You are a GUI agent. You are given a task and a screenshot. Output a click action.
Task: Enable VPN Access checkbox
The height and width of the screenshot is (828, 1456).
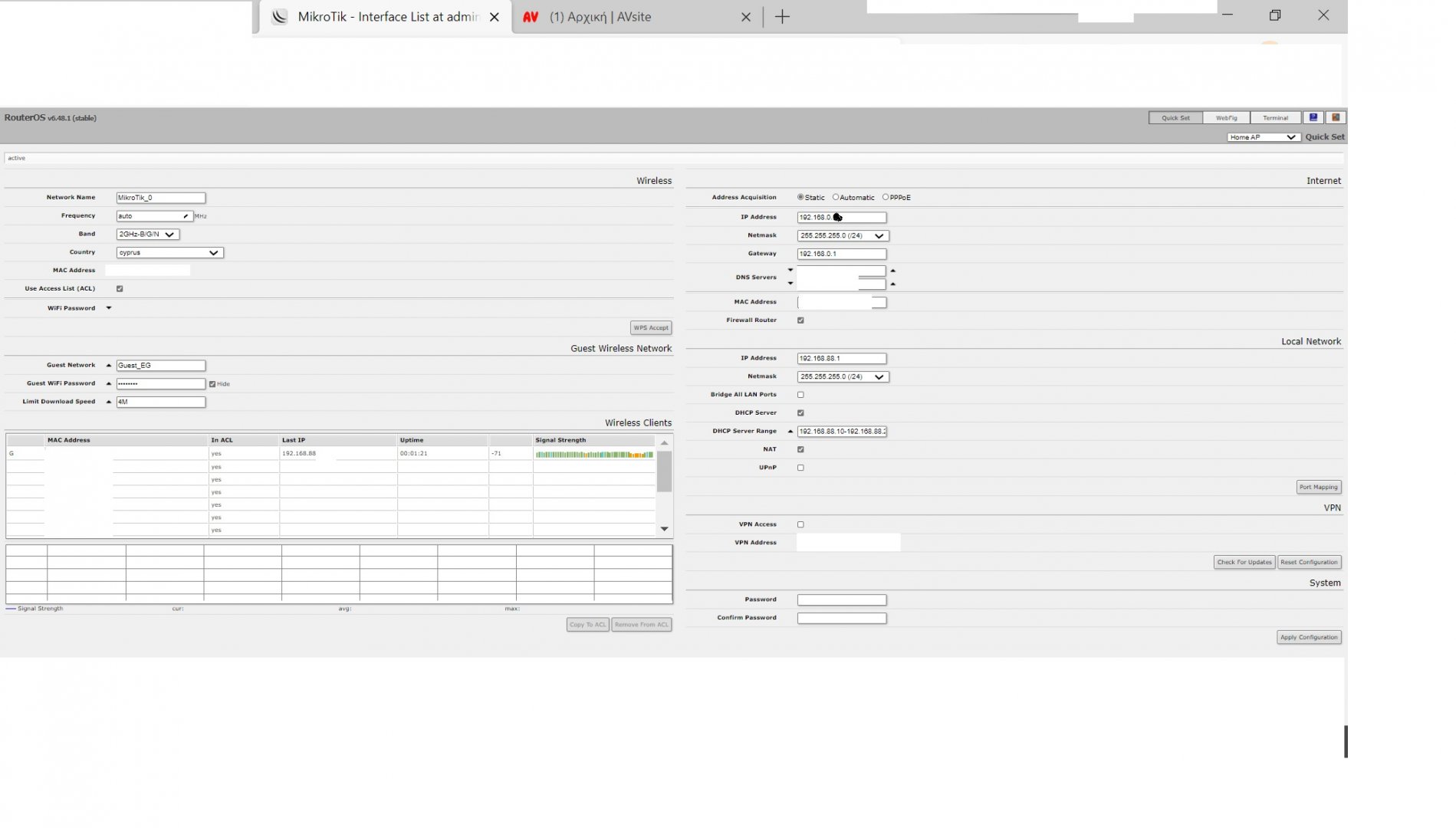click(800, 524)
